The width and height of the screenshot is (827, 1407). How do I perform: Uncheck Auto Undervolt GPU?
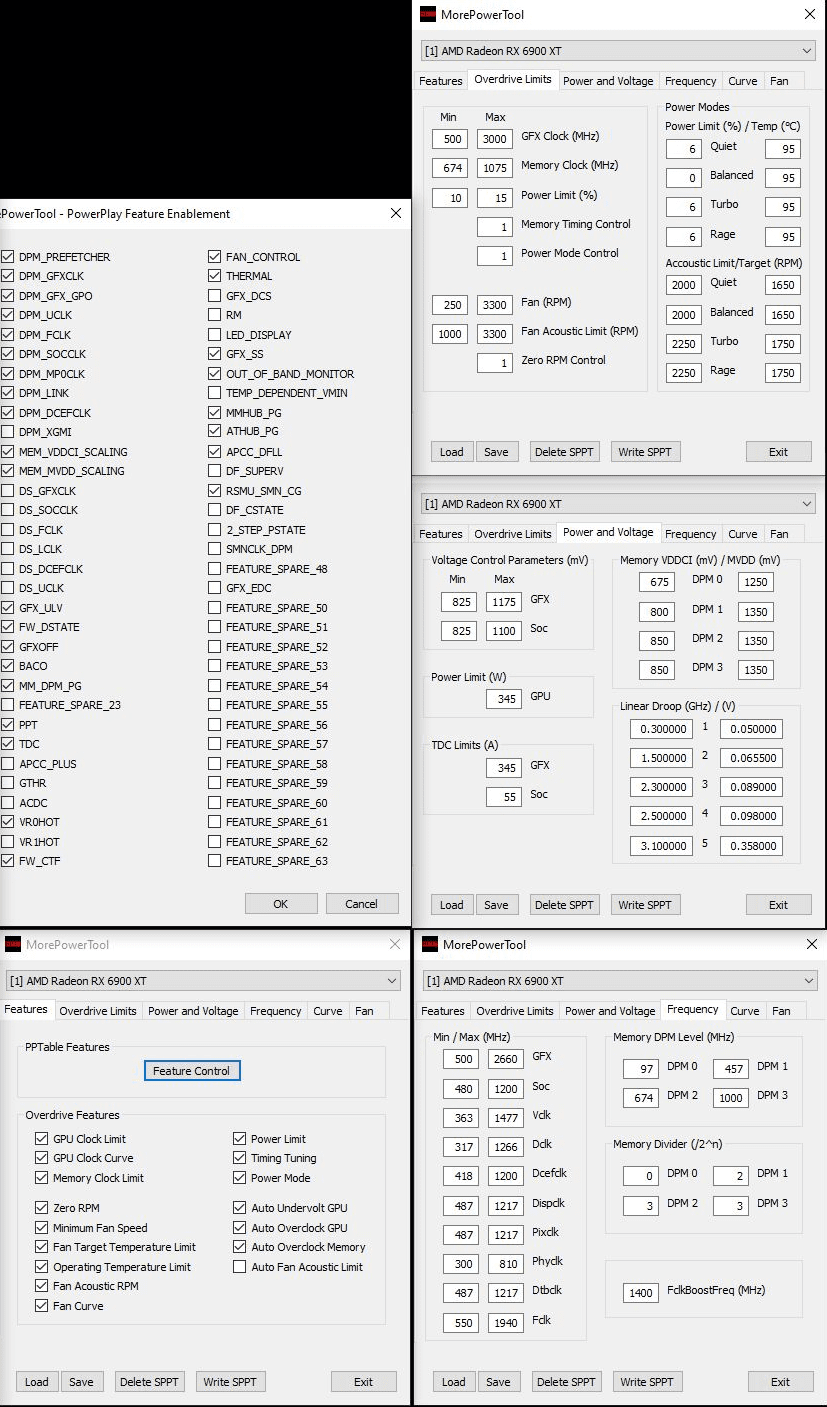pos(240,1208)
